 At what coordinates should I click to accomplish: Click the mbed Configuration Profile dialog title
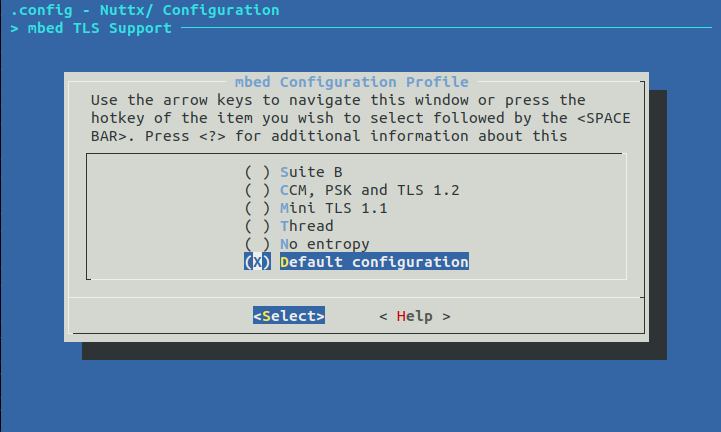pyautogui.click(x=352, y=82)
